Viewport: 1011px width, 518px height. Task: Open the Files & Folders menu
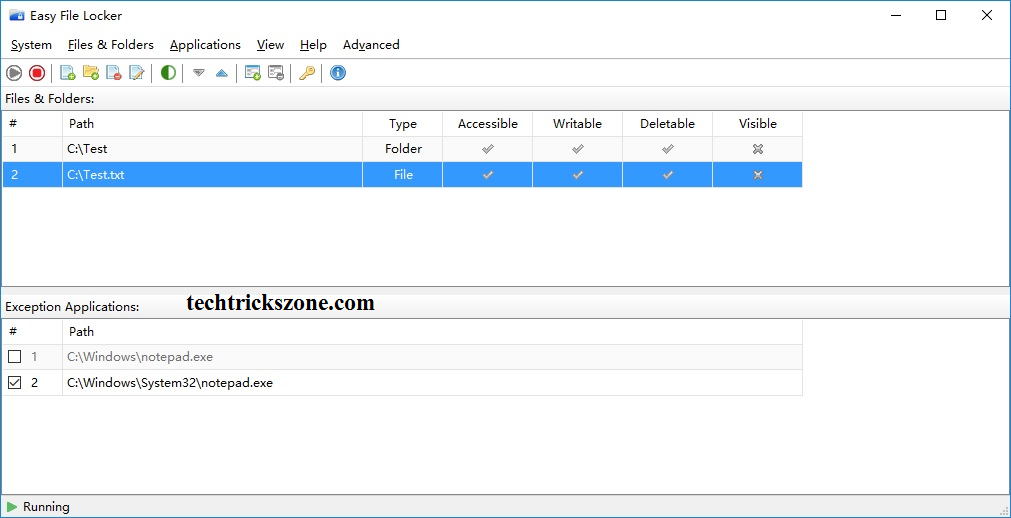[x=111, y=45]
